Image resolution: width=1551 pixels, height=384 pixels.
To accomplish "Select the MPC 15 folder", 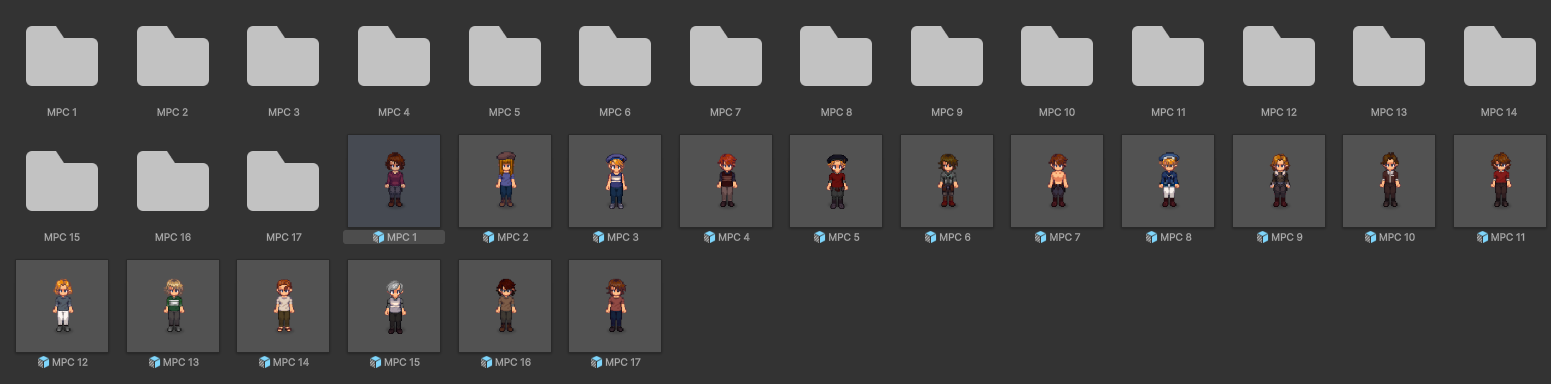I will 62,181.
